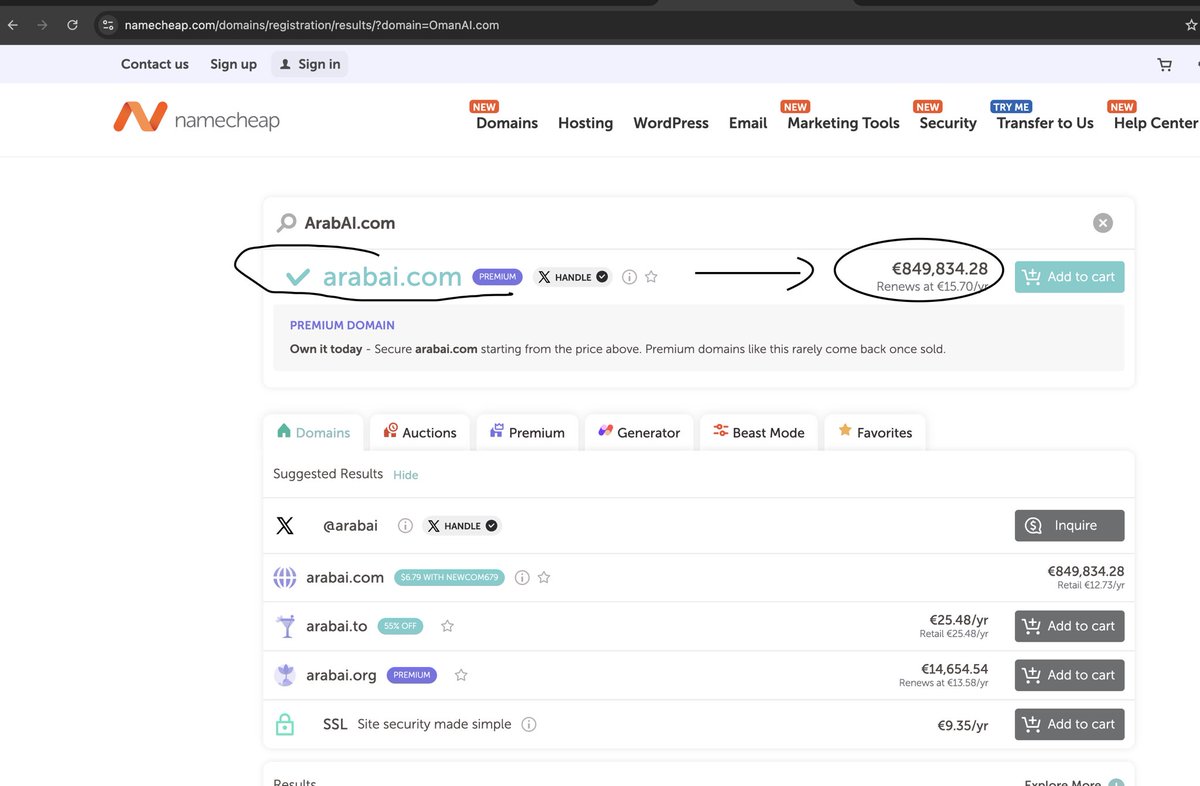Click the X logo in @arabai row
Image resolution: width=1200 pixels, height=786 pixels.
[x=285, y=525]
